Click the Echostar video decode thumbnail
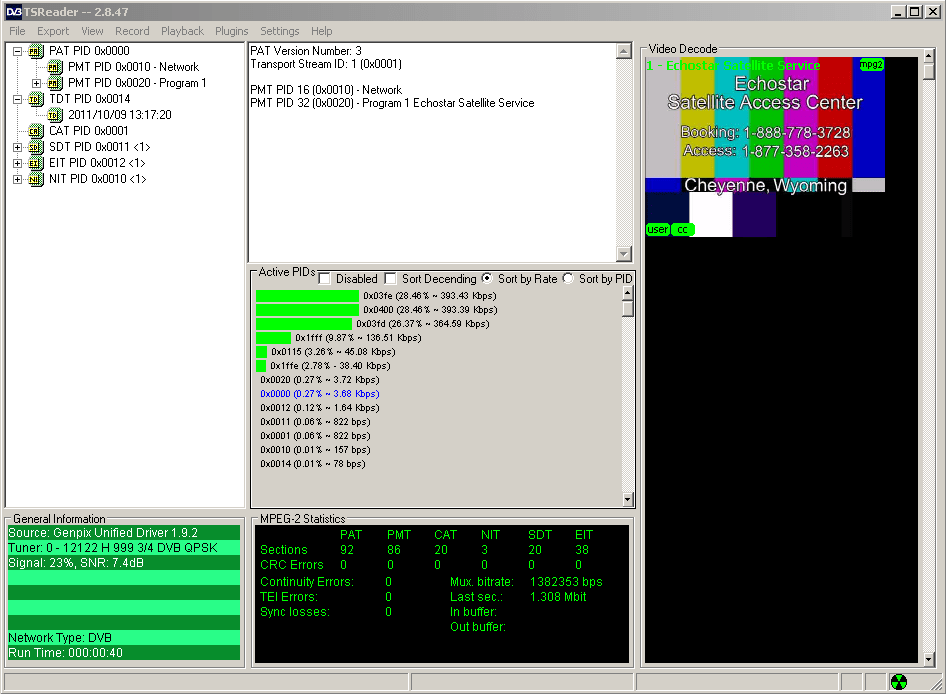The width and height of the screenshot is (946, 694). tap(765, 147)
